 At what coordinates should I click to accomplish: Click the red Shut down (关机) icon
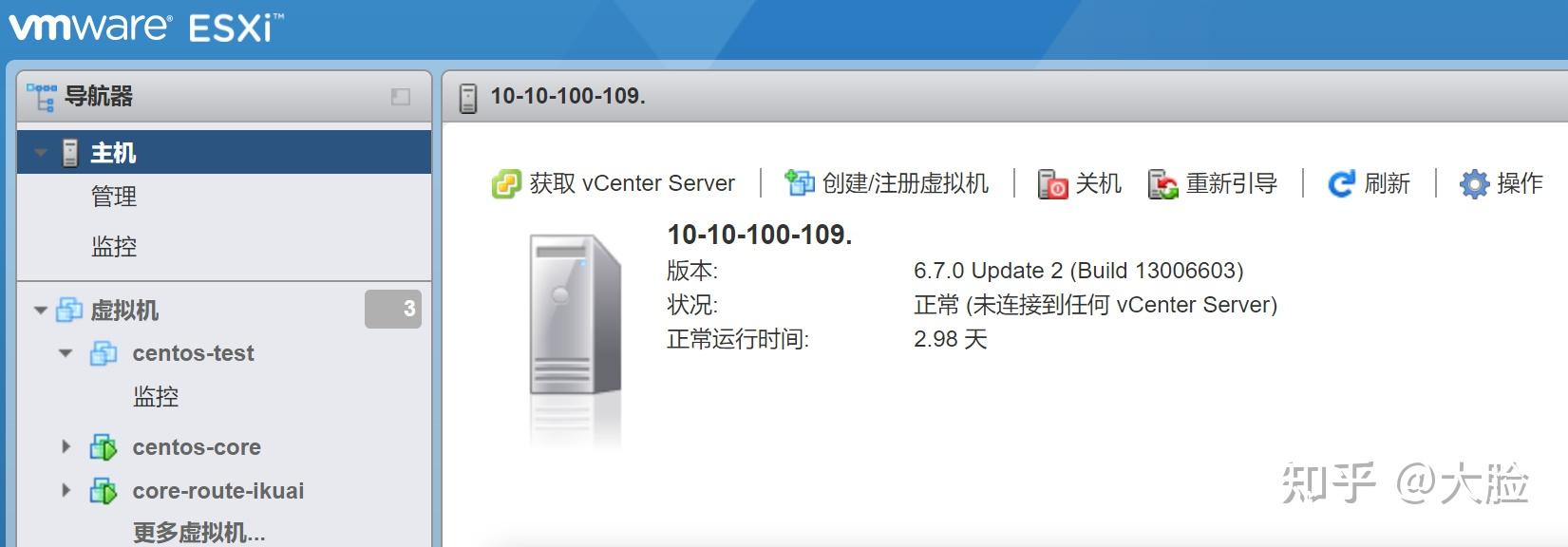(1052, 183)
